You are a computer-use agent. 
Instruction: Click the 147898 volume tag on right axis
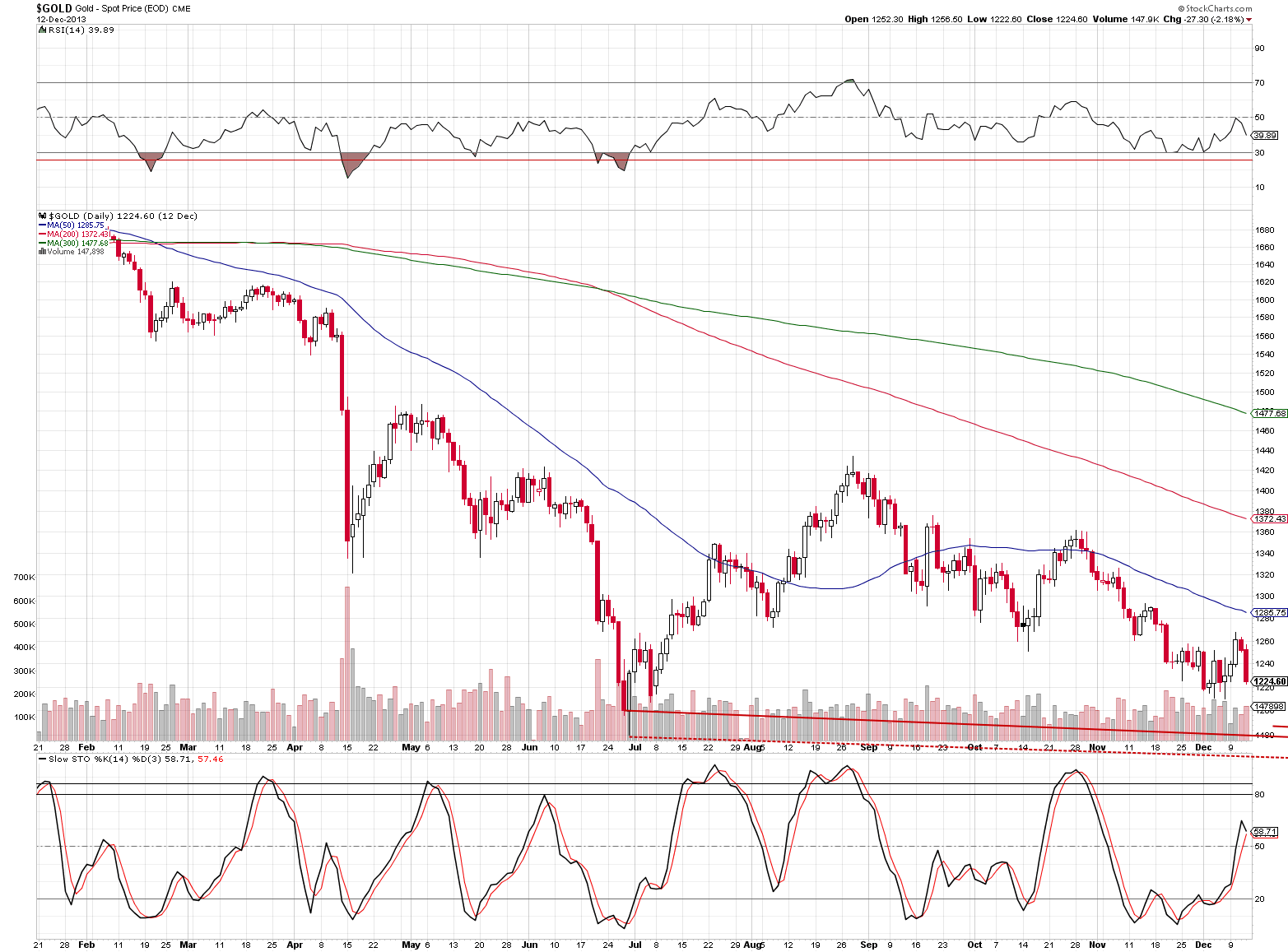coord(1268,707)
